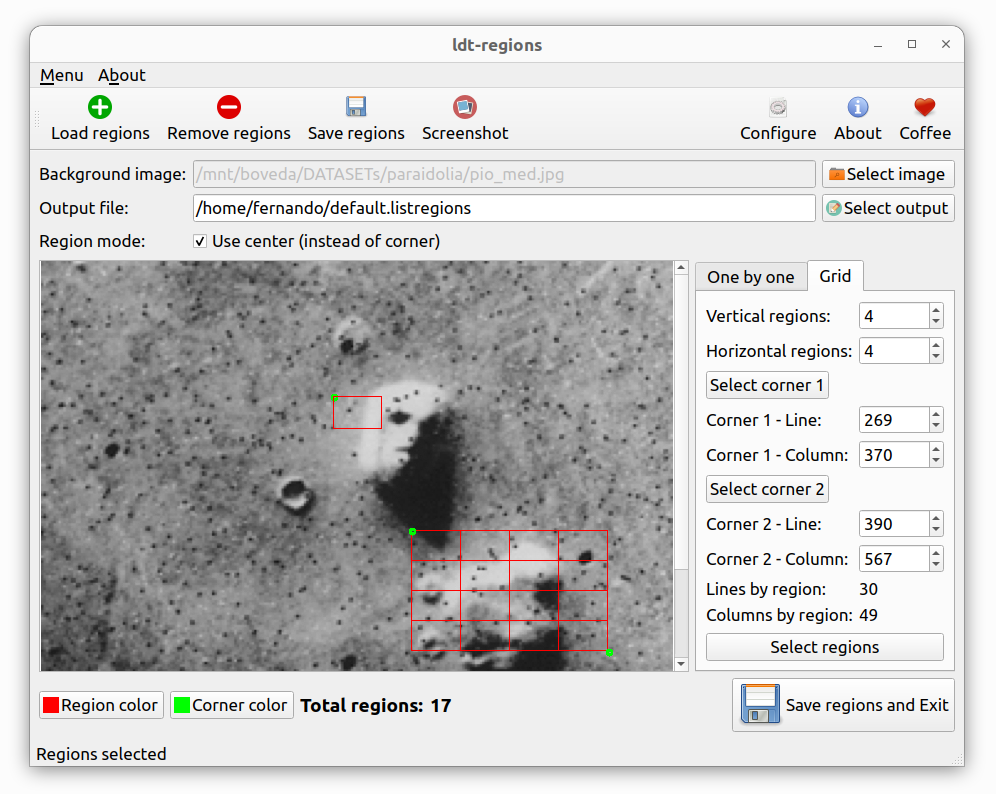Open the Menu menu

pyautogui.click(x=62, y=75)
